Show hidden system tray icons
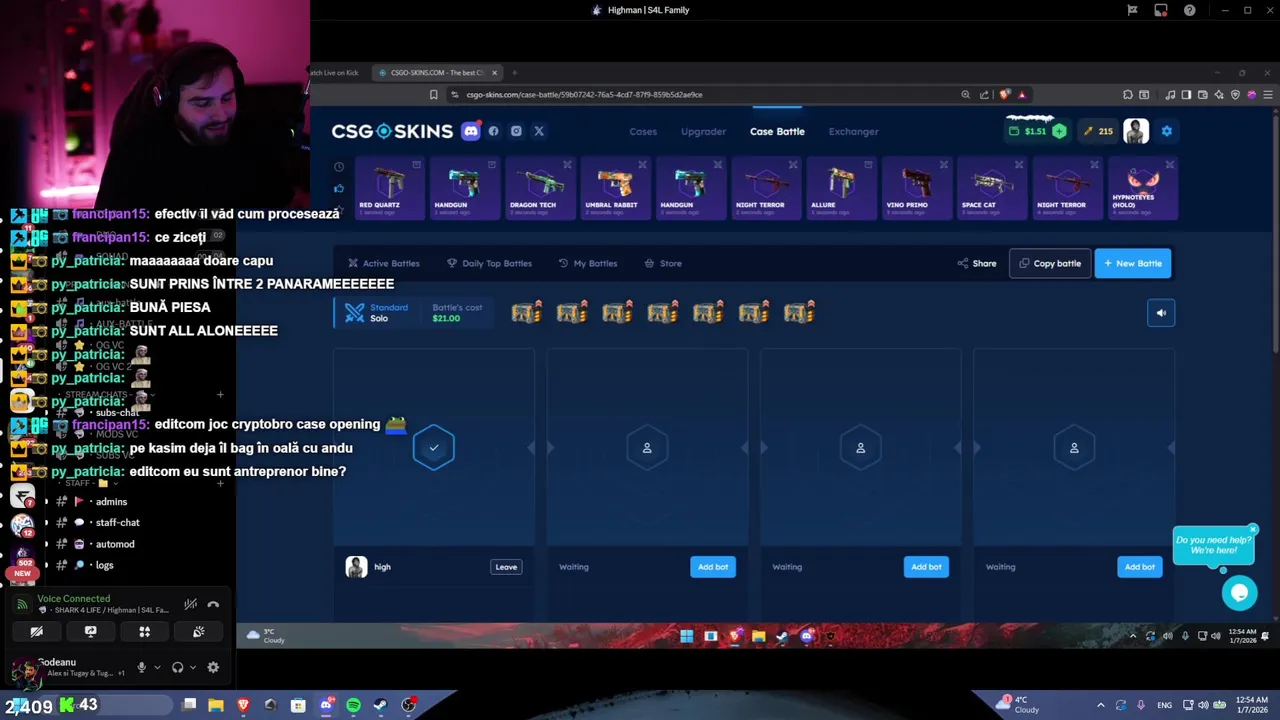 1101,705
